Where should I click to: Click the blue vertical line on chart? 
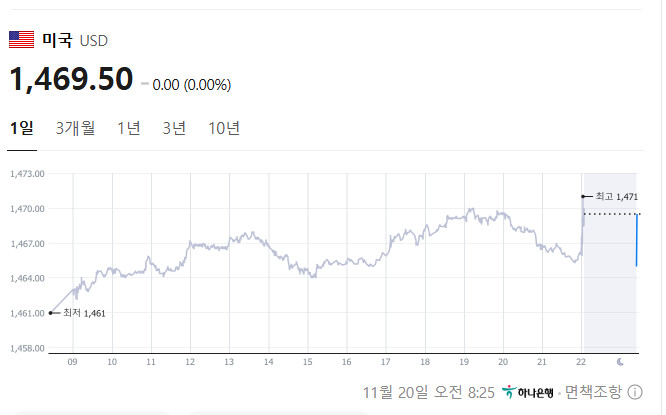636,240
